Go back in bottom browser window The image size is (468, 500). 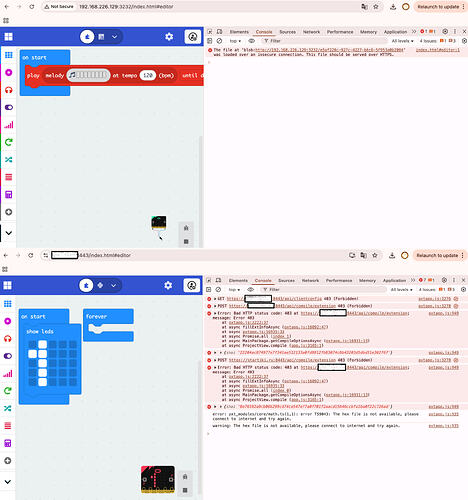point(6,255)
